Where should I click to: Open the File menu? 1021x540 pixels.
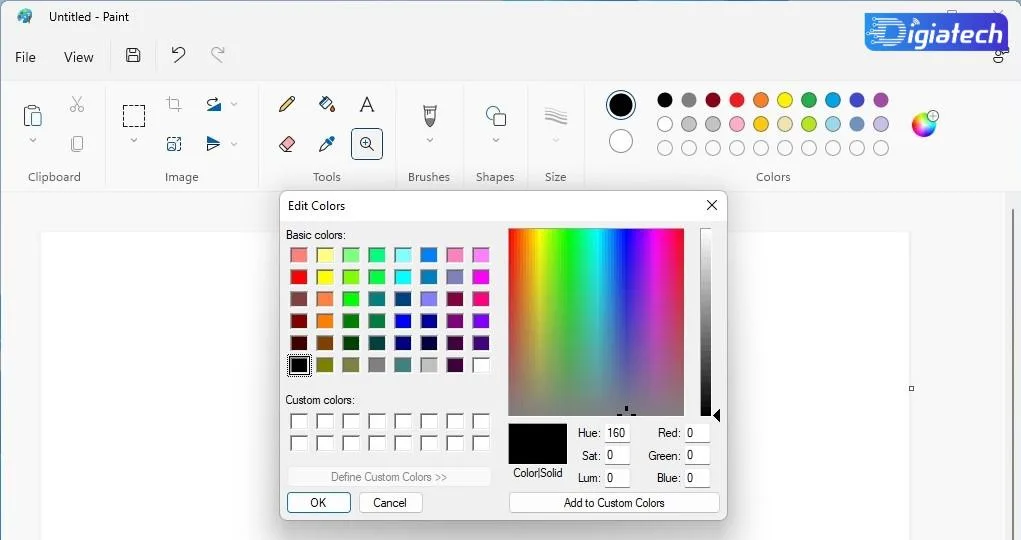pos(25,57)
